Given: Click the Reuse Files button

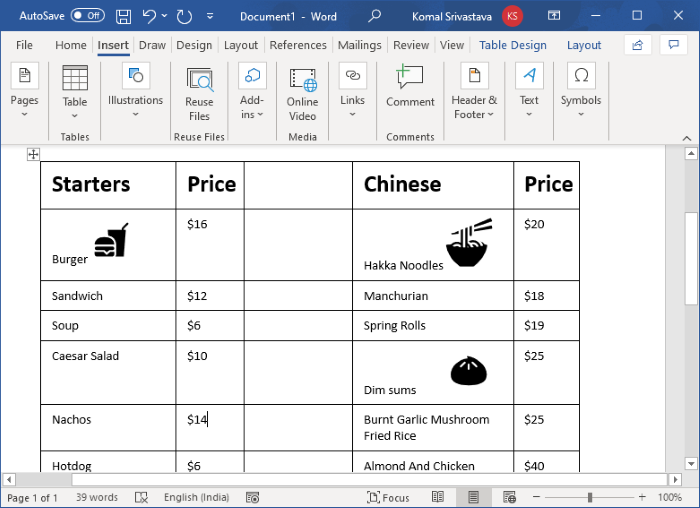Looking at the screenshot, I should point(199,95).
